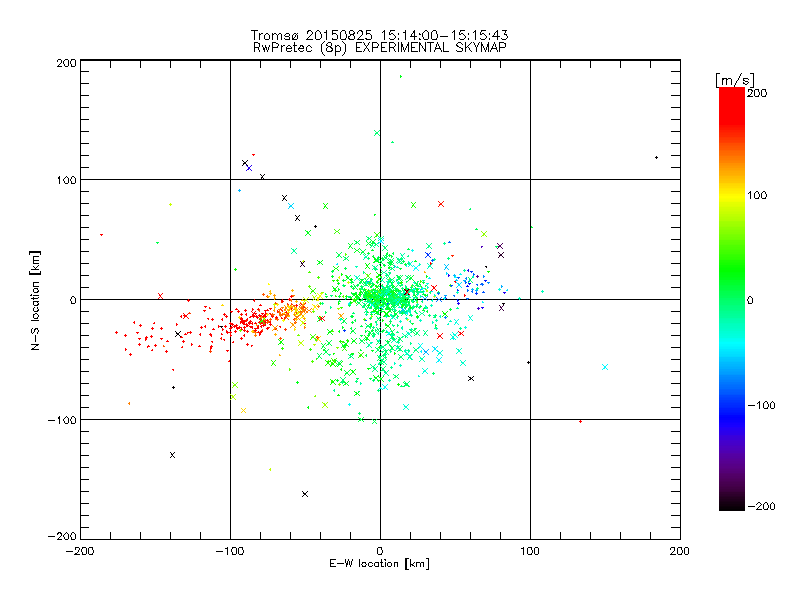Click the plot title line starting with 'Tromsø 20150825'
This screenshot has width=800, height=600.
tap(379, 35)
